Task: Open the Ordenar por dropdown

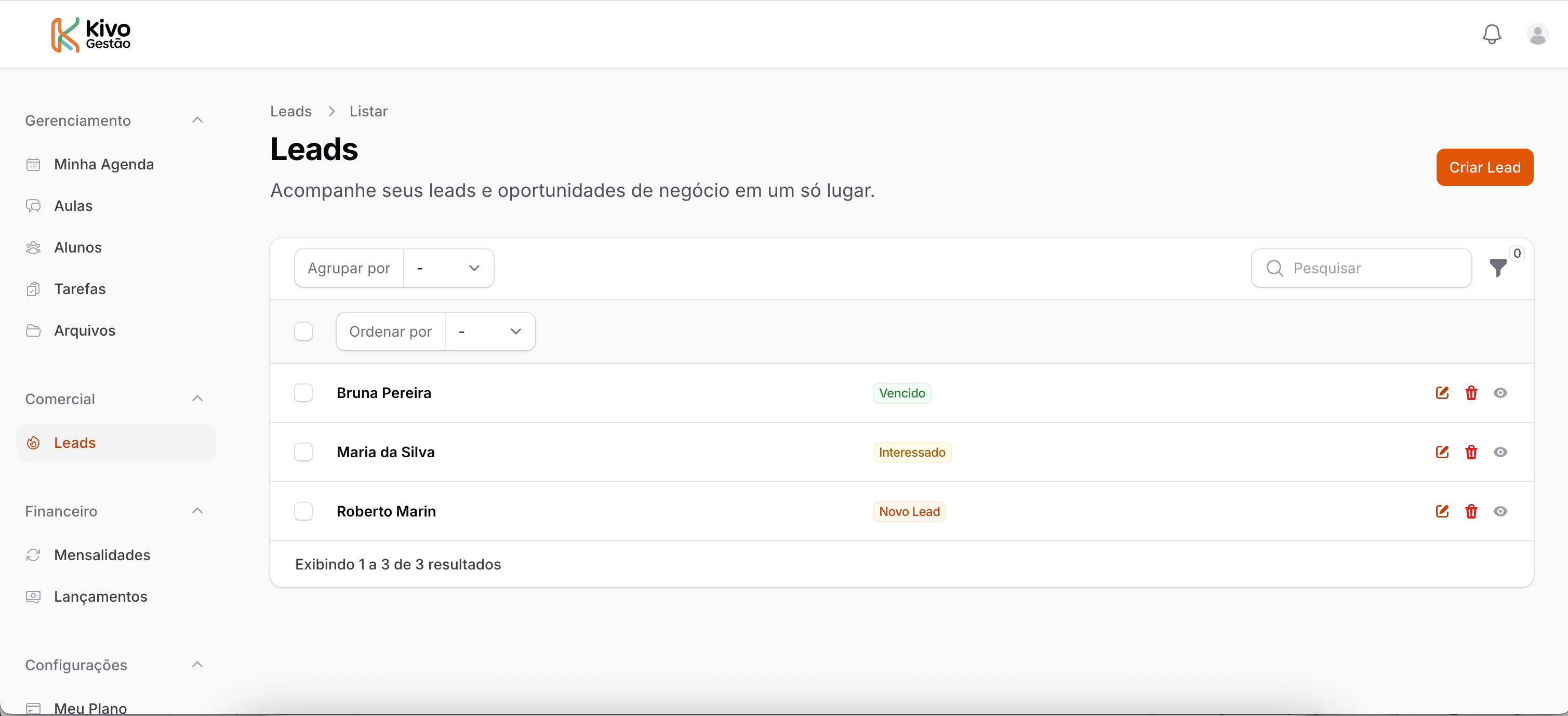Action: (x=489, y=331)
